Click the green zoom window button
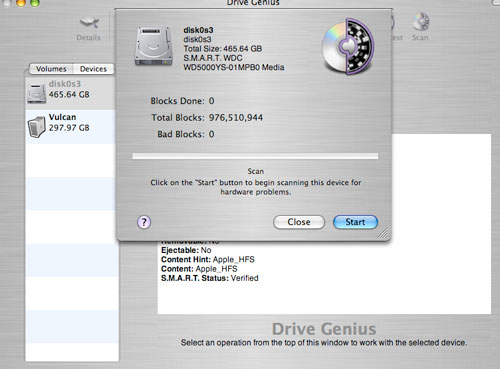Viewport: 500px width, 369px height. 34,3
